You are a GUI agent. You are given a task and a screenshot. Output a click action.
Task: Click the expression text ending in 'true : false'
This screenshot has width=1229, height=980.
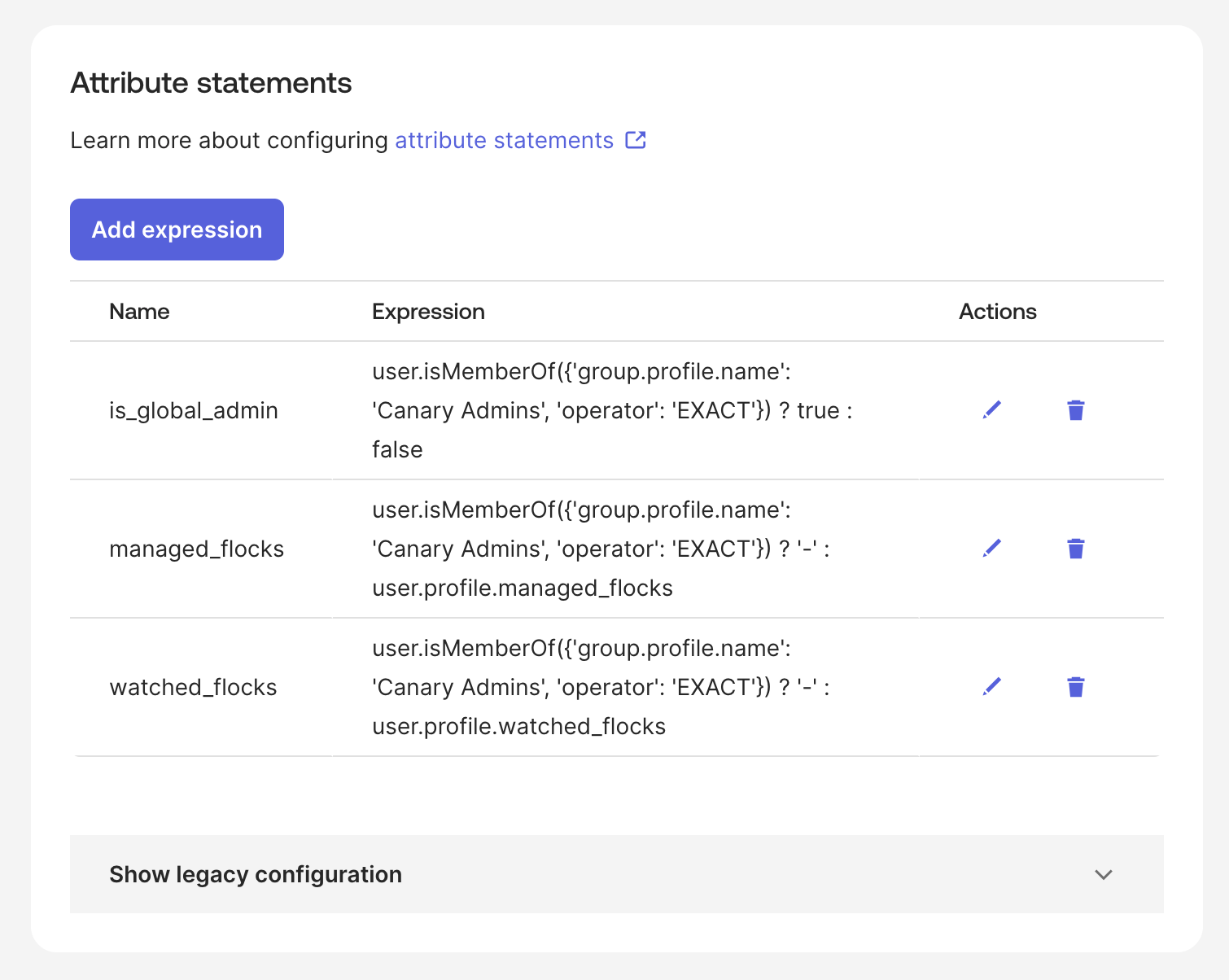[611, 410]
